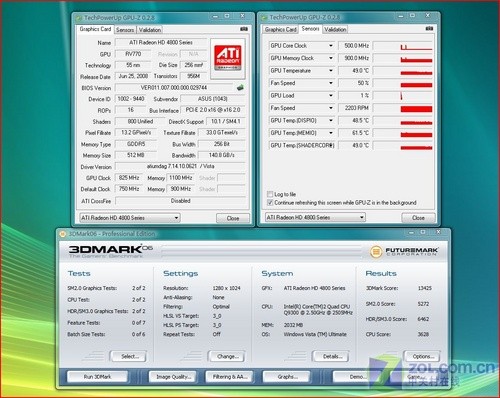Click Close button in left GPU-Z window
This screenshot has width=500, height=398.
tap(233, 218)
